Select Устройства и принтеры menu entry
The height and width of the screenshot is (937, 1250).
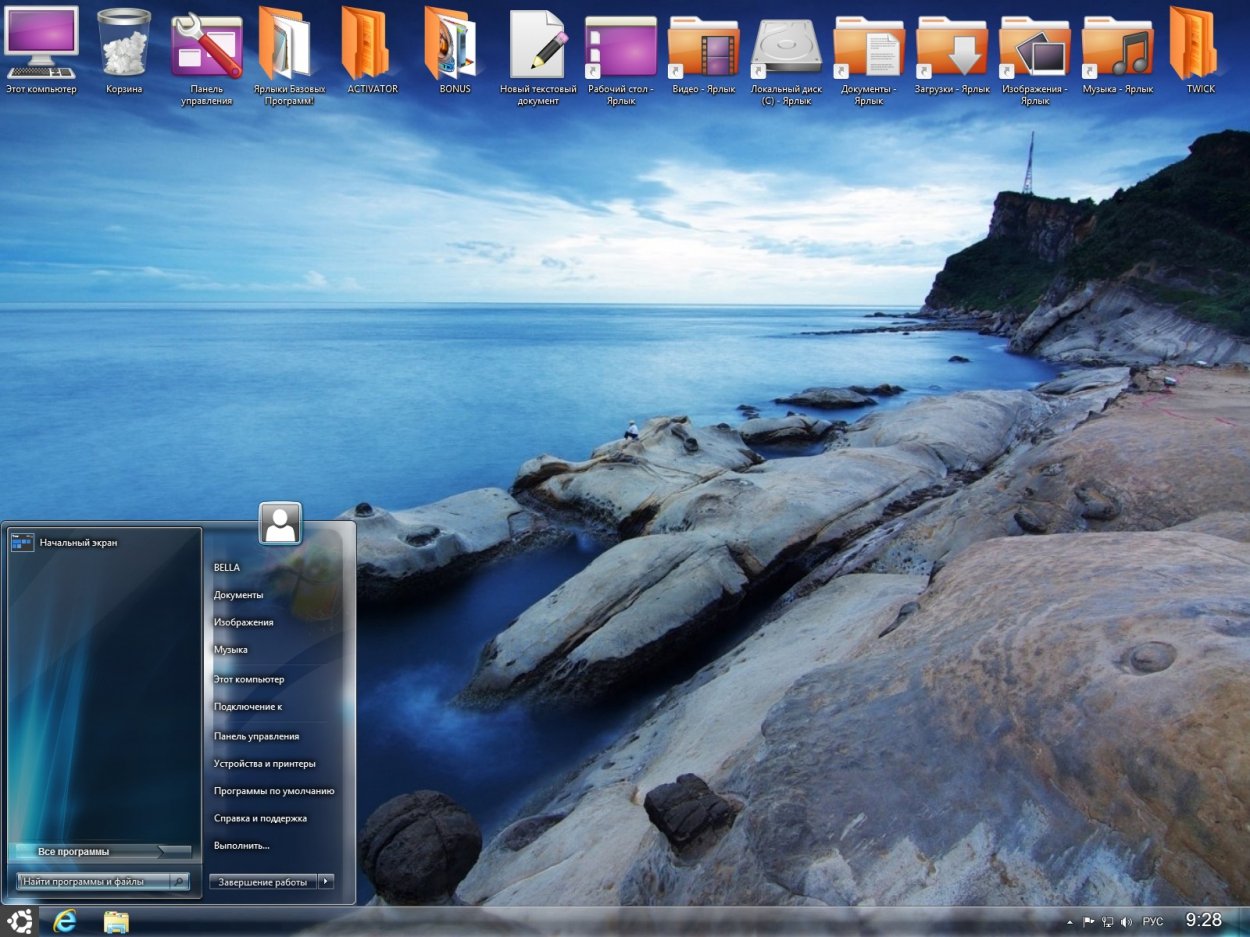click(x=264, y=763)
